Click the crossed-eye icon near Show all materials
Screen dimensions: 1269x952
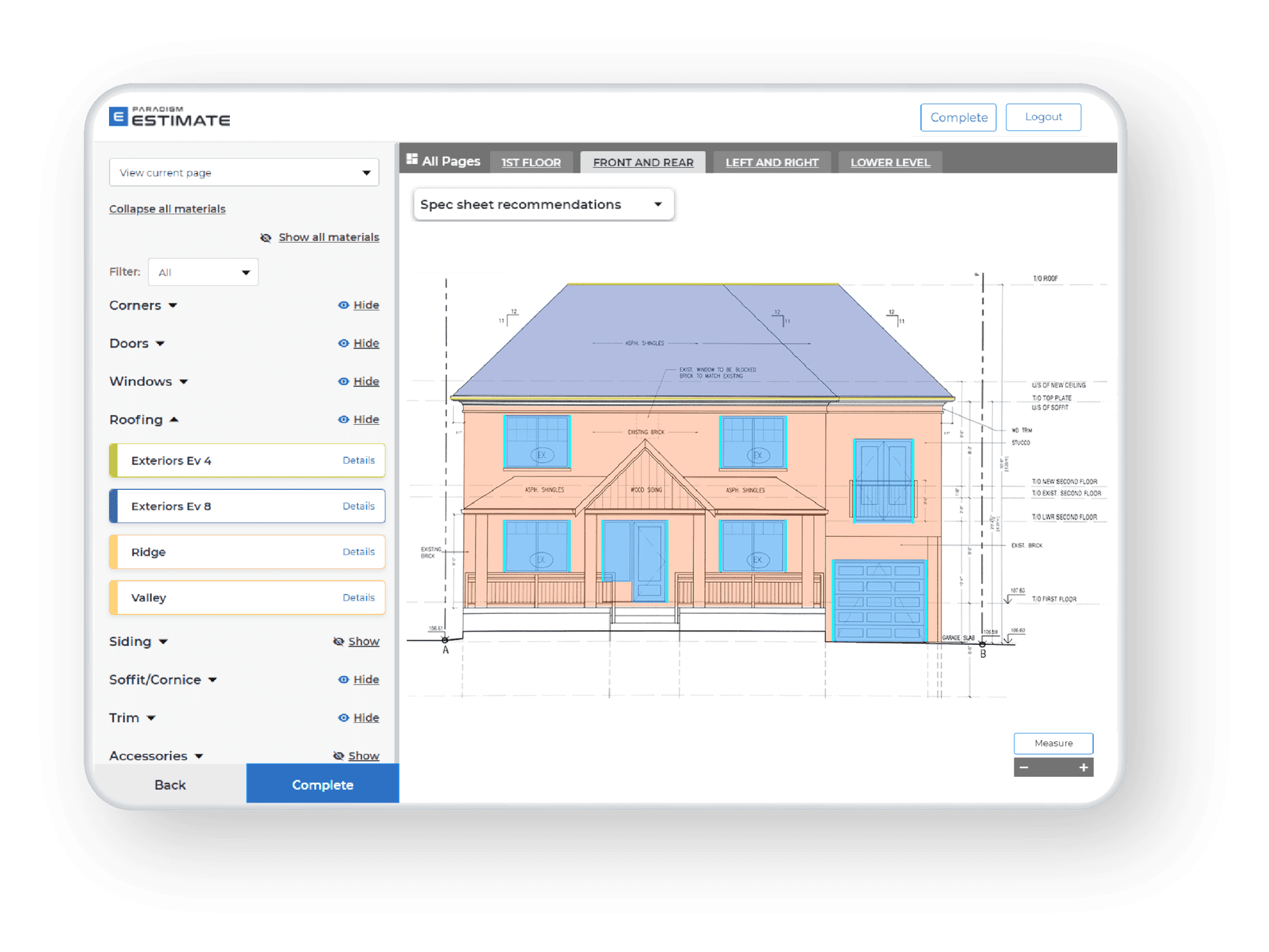click(x=266, y=237)
